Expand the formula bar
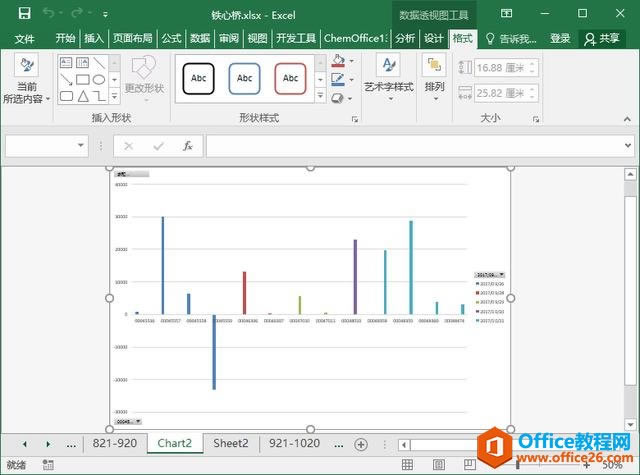640x475 pixels. [x=628, y=145]
